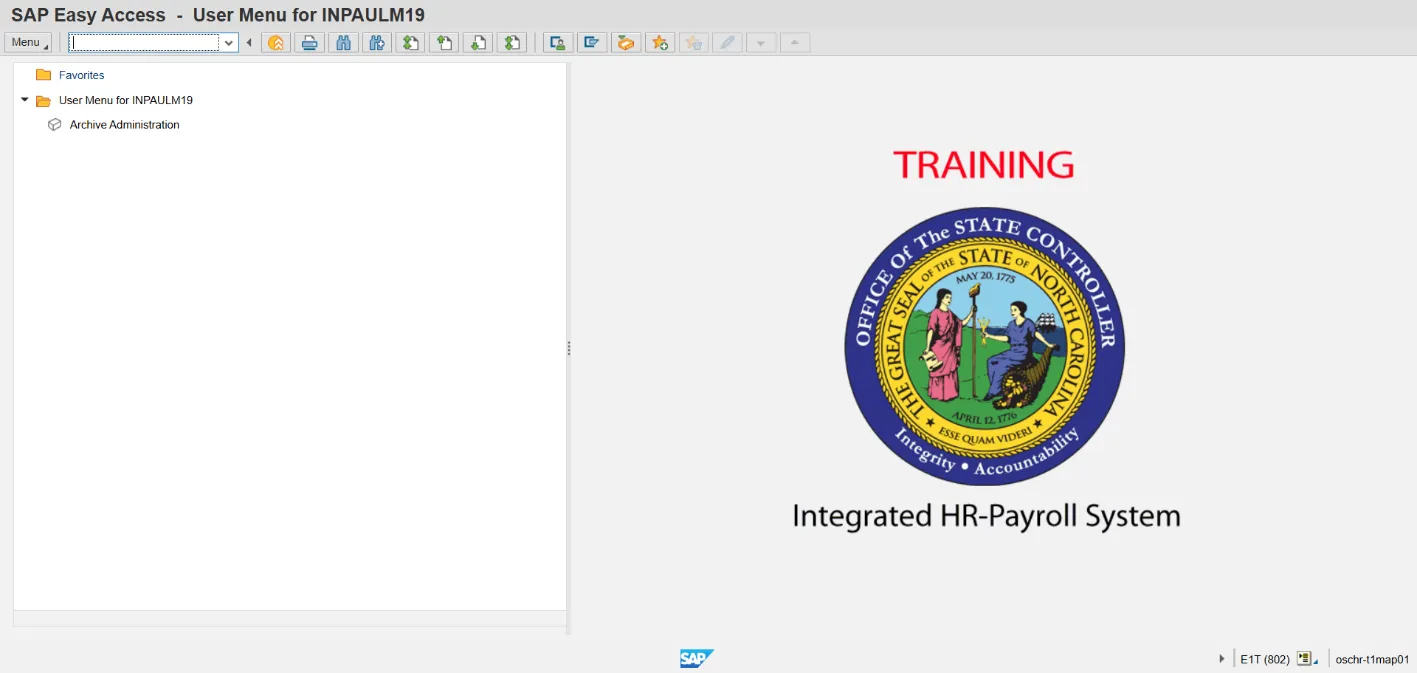Click the Find binoculars icon
Screen dimensions: 1417x673
point(344,42)
